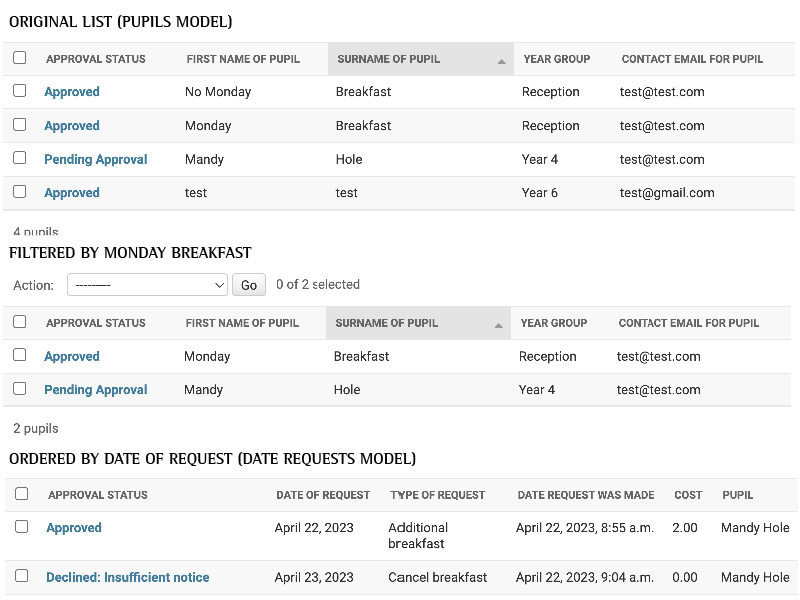
Task: Toggle surname sort arrow in filtered table
Action: click(x=497, y=323)
